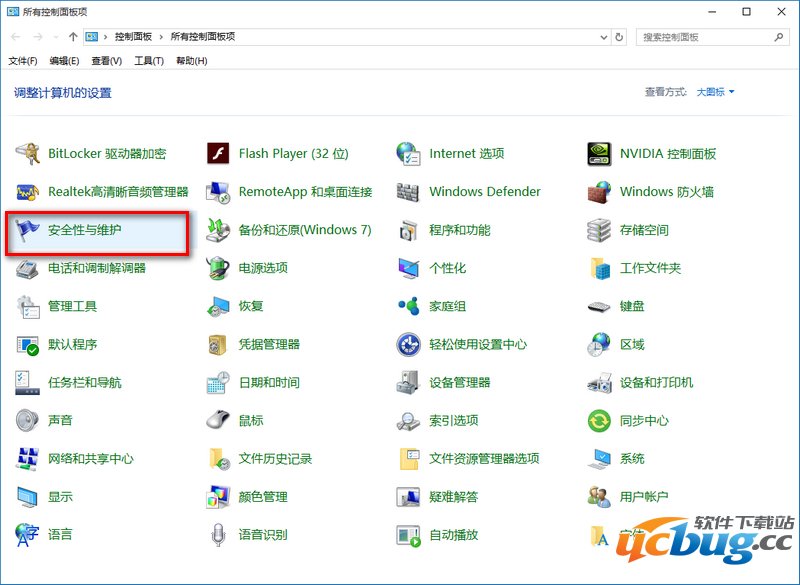Expand the 大图标 view mode dropdown
Image resolution: width=800 pixels, height=585 pixels.
(x=716, y=92)
